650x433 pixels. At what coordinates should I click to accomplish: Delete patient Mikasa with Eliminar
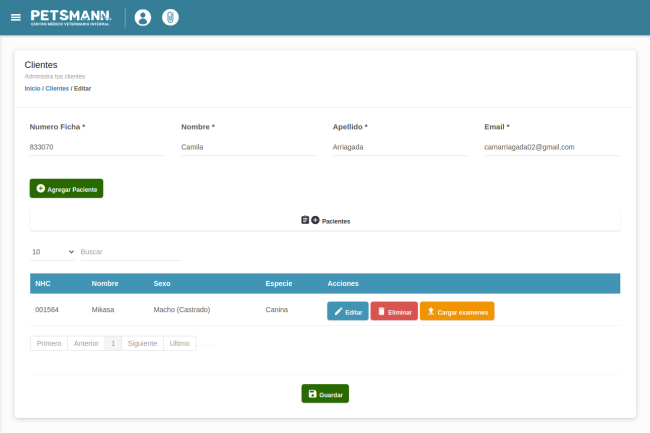click(394, 311)
